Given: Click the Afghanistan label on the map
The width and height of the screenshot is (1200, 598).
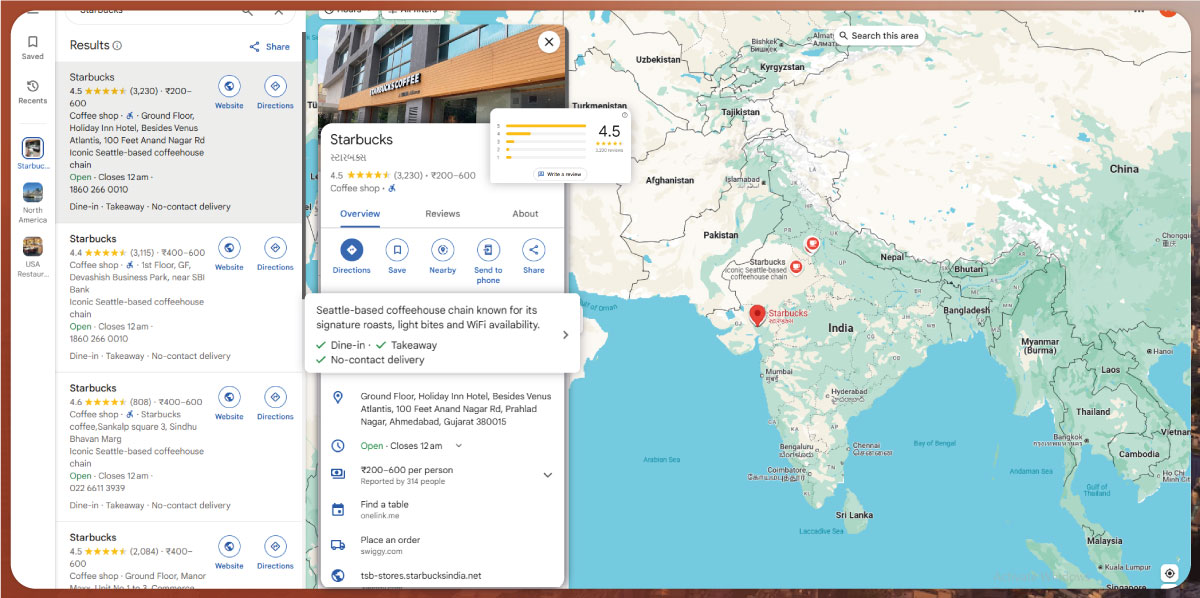Looking at the screenshot, I should click(670, 181).
